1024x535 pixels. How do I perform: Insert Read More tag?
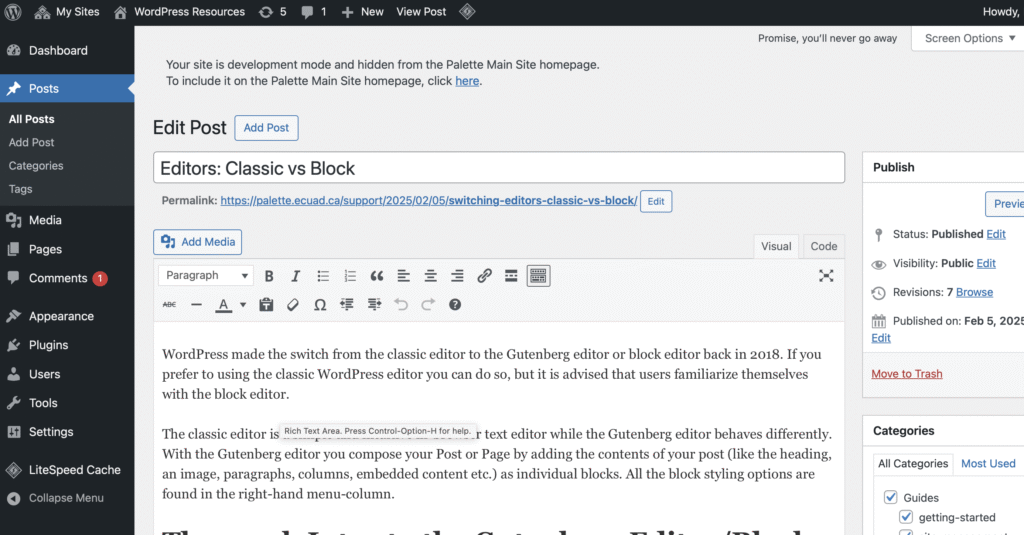coord(511,276)
